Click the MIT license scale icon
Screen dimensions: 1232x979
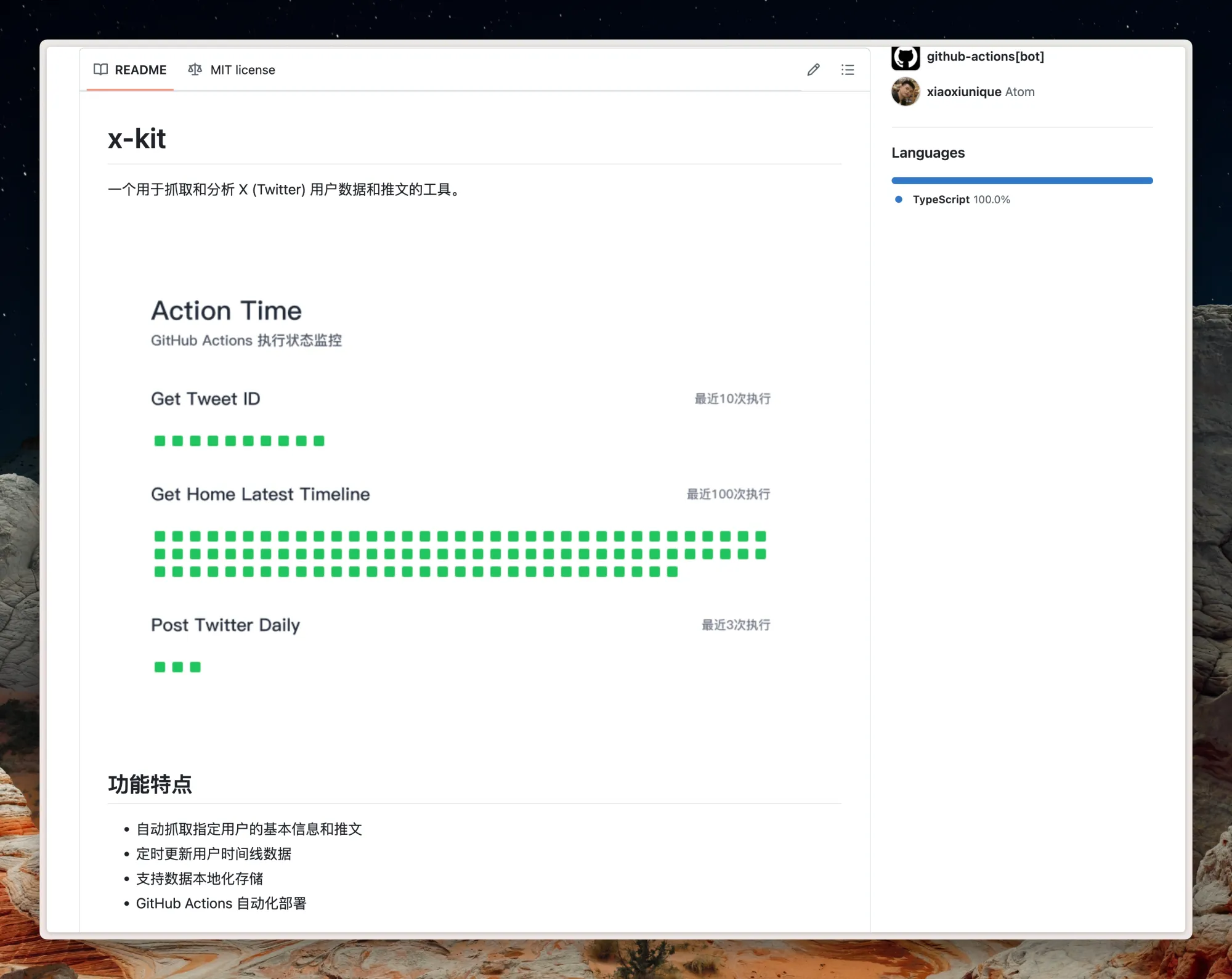tap(195, 69)
